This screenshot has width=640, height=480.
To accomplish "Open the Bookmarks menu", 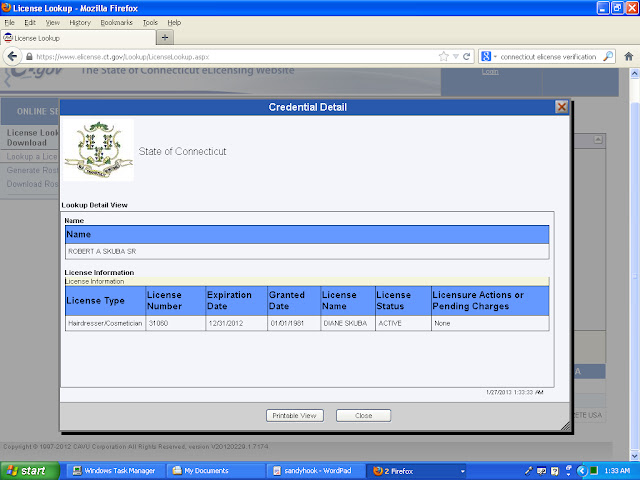I will click(117, 22).
